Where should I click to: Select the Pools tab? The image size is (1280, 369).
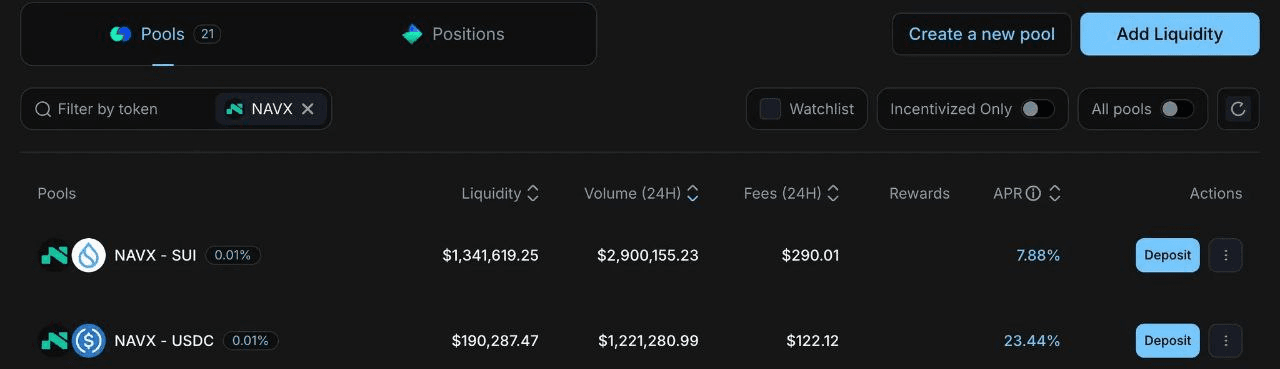point(164,34)
